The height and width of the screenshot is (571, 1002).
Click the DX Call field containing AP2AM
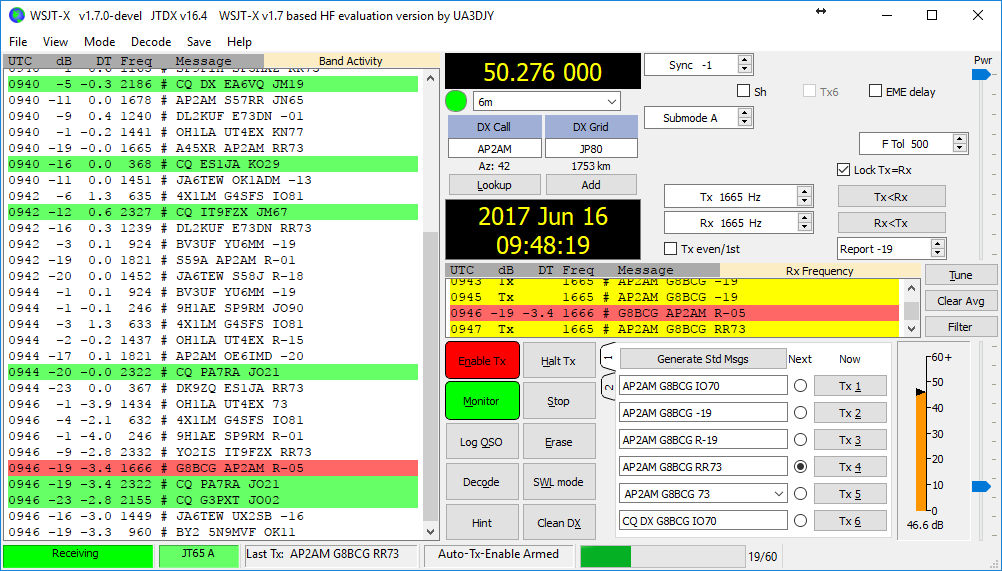coord(495,148)
